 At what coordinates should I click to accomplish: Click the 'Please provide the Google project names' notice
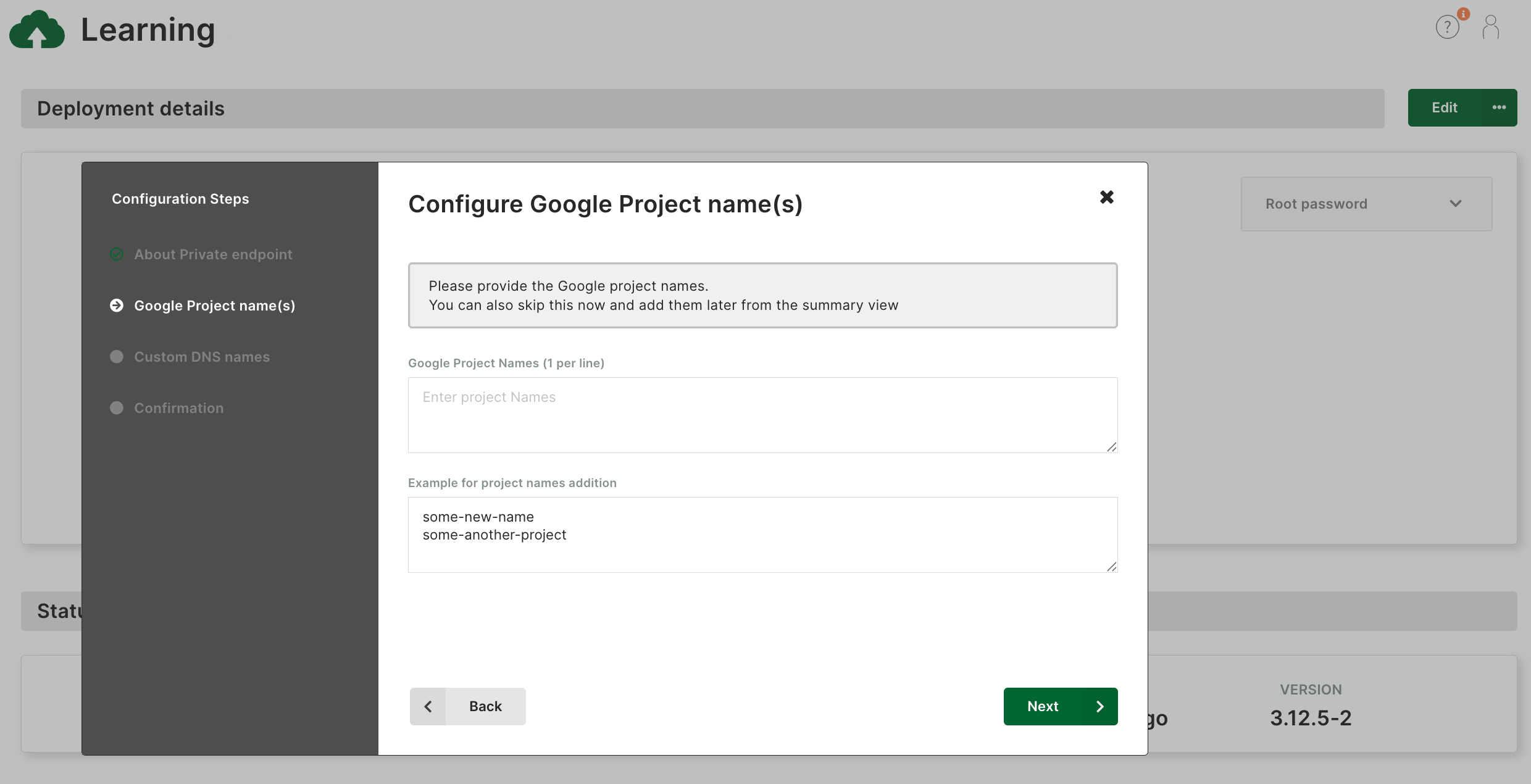762,295
